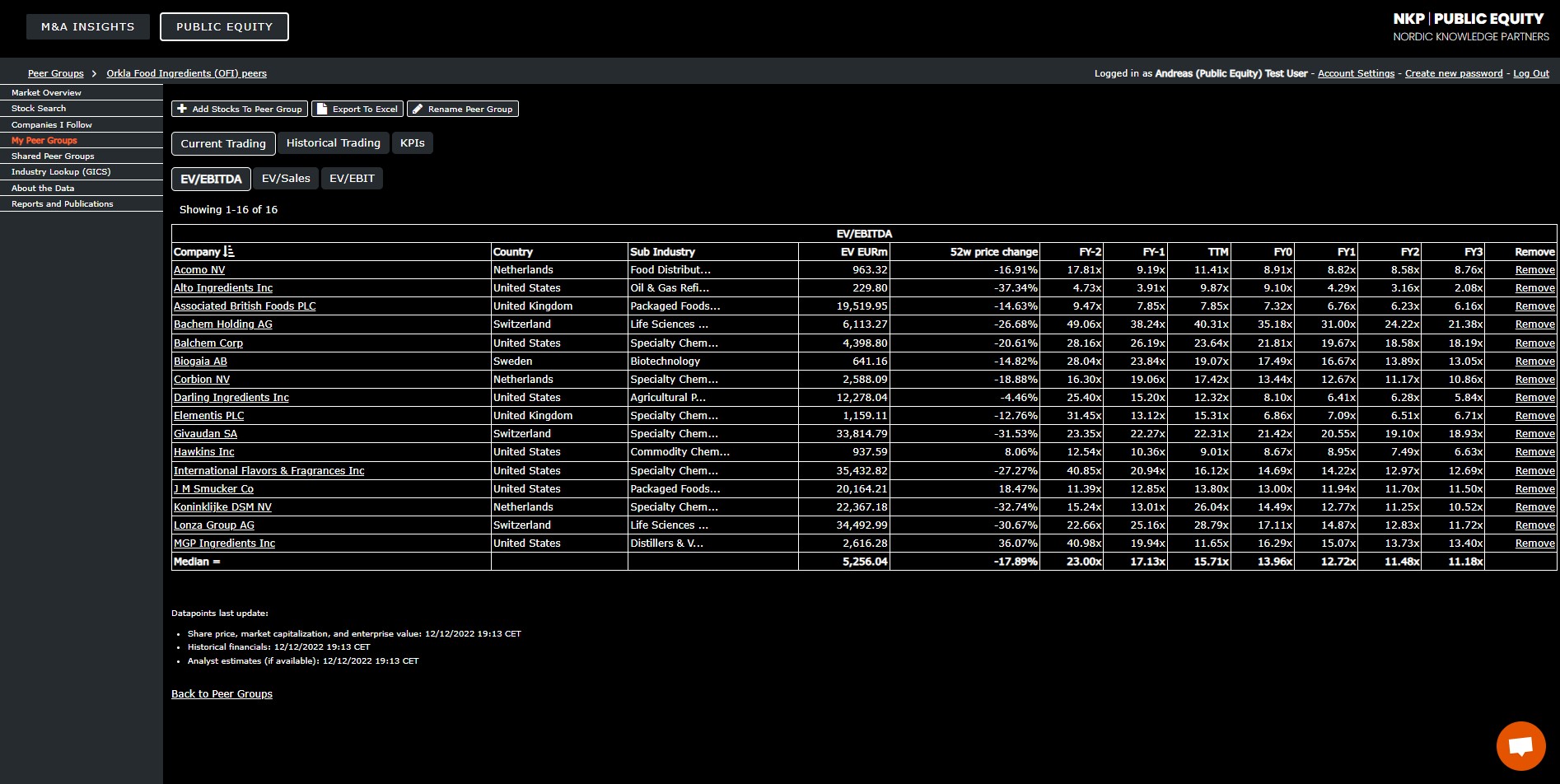The height and width of the screenshot is (784, 1560).
Task: Click the Sub Industry column header
Action: coord(663,252)
